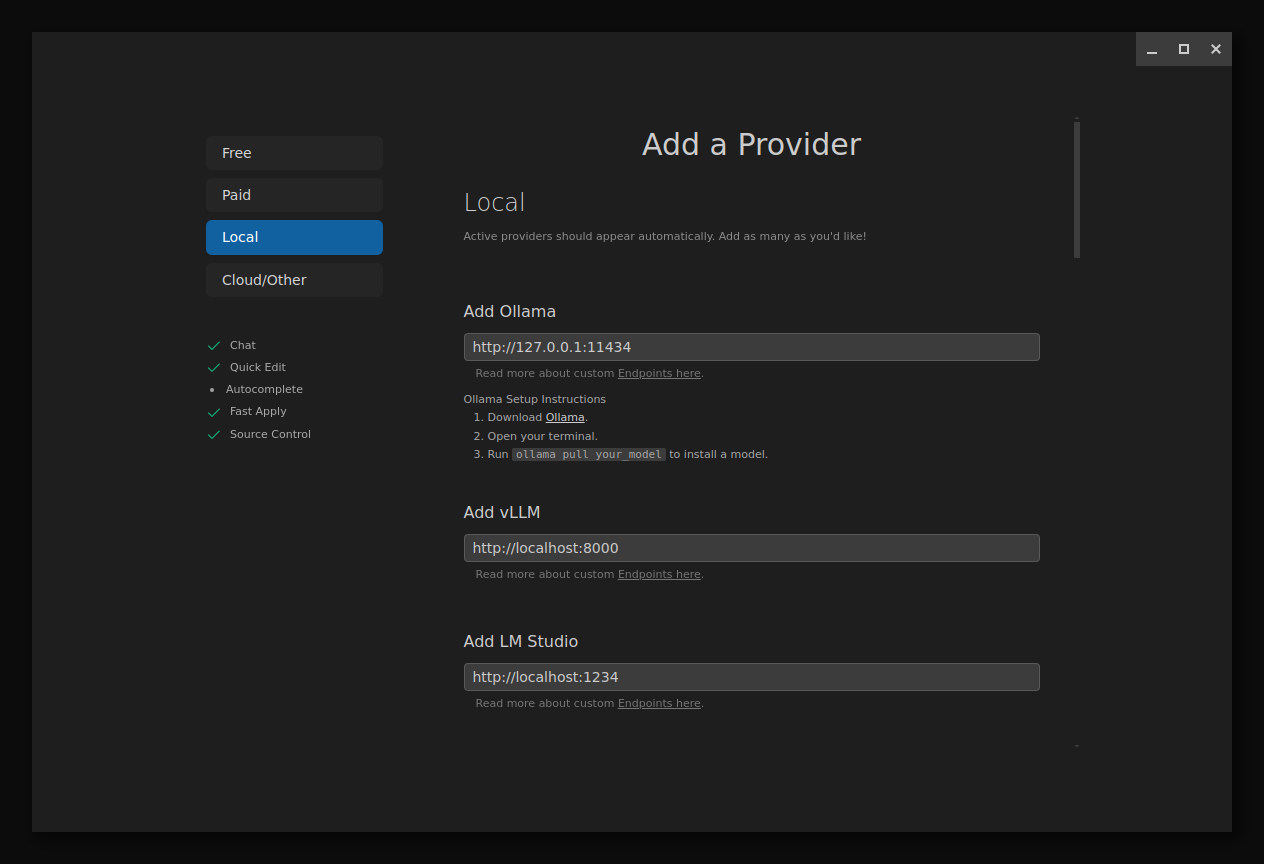Select the Paid provider tab
The width and height of the screenshot is (1264, 864).
point(294,195)
